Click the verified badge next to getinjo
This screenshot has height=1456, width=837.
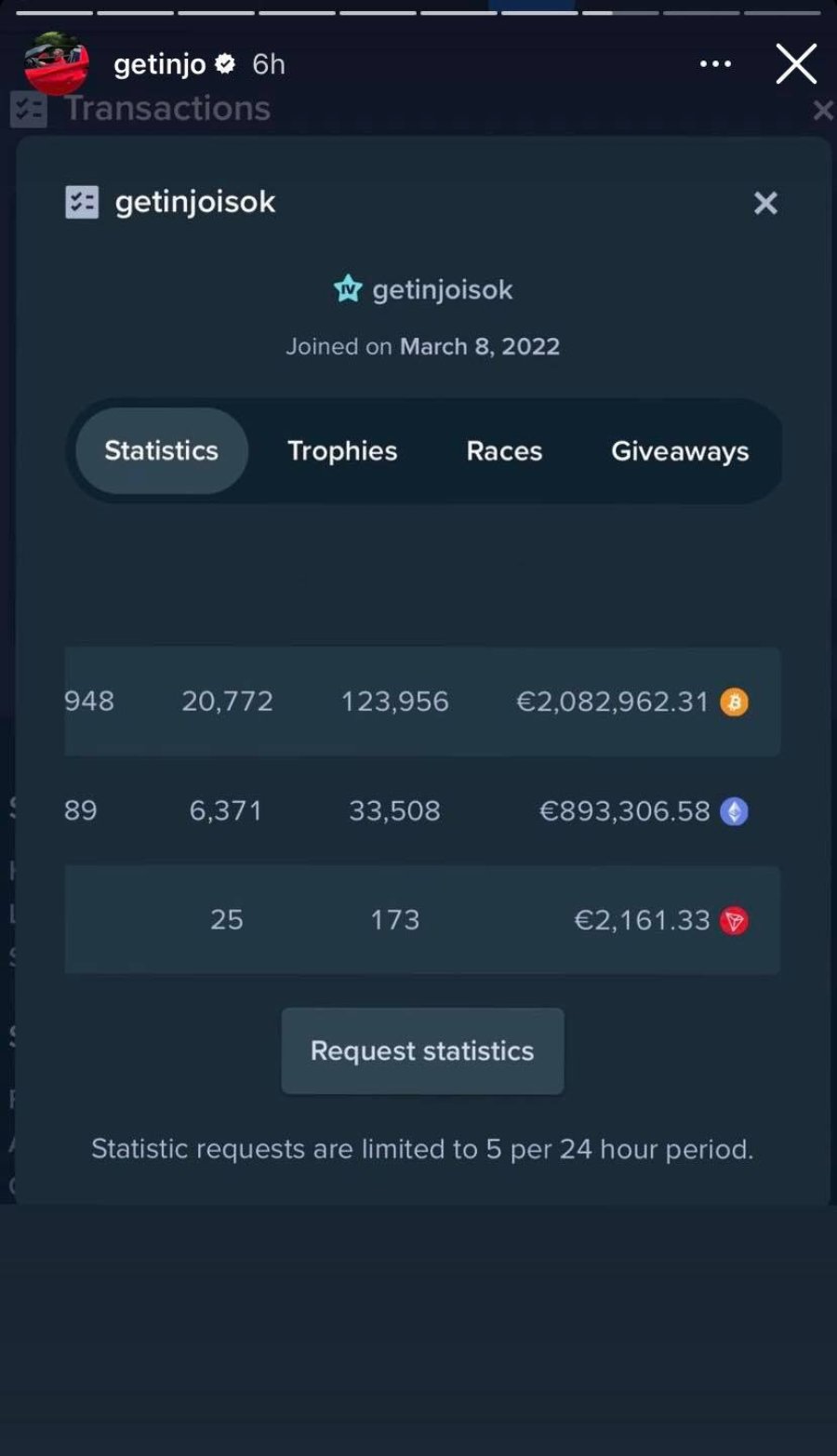point(225,63)
